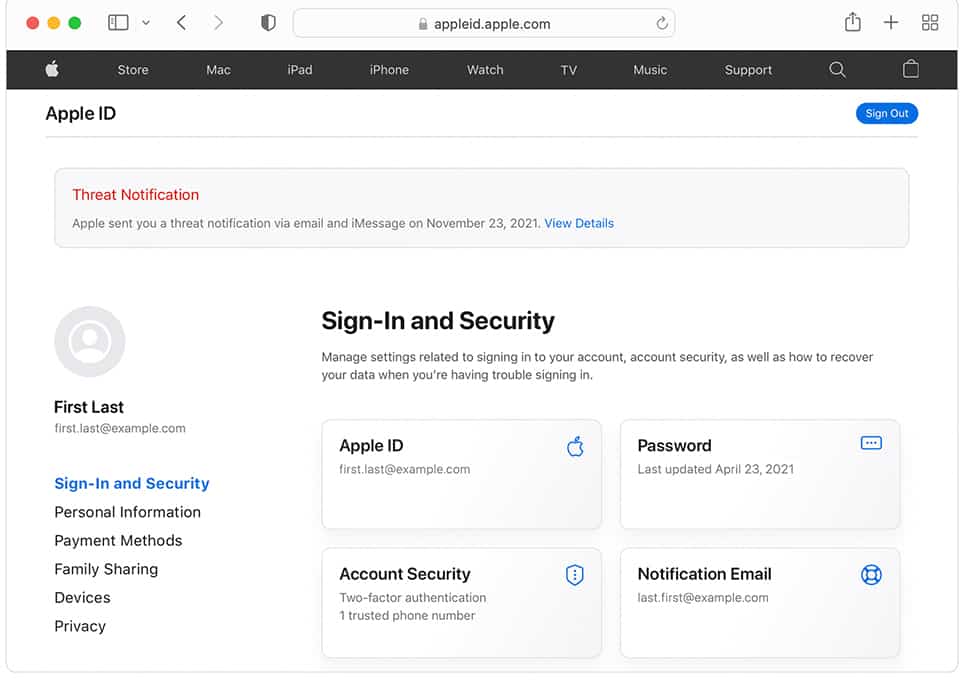Open the Support menu item

(x=748, y=70)
